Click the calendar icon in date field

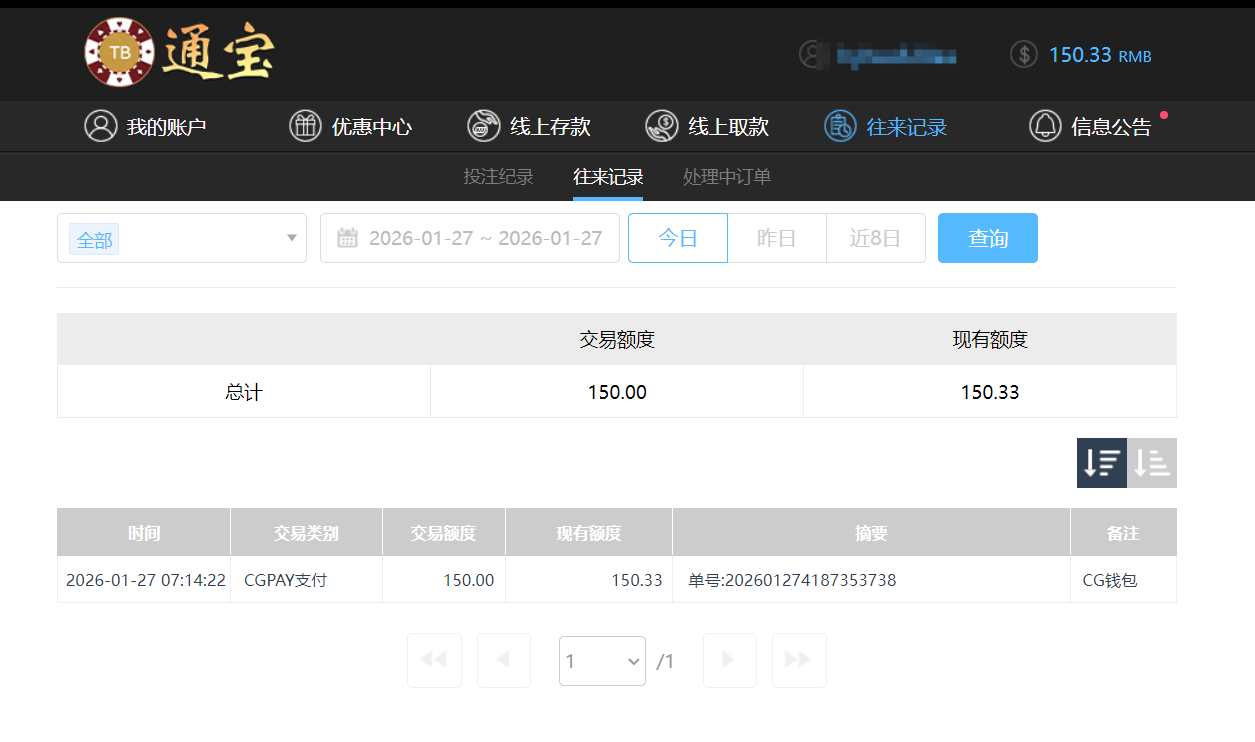pos(345,237)
